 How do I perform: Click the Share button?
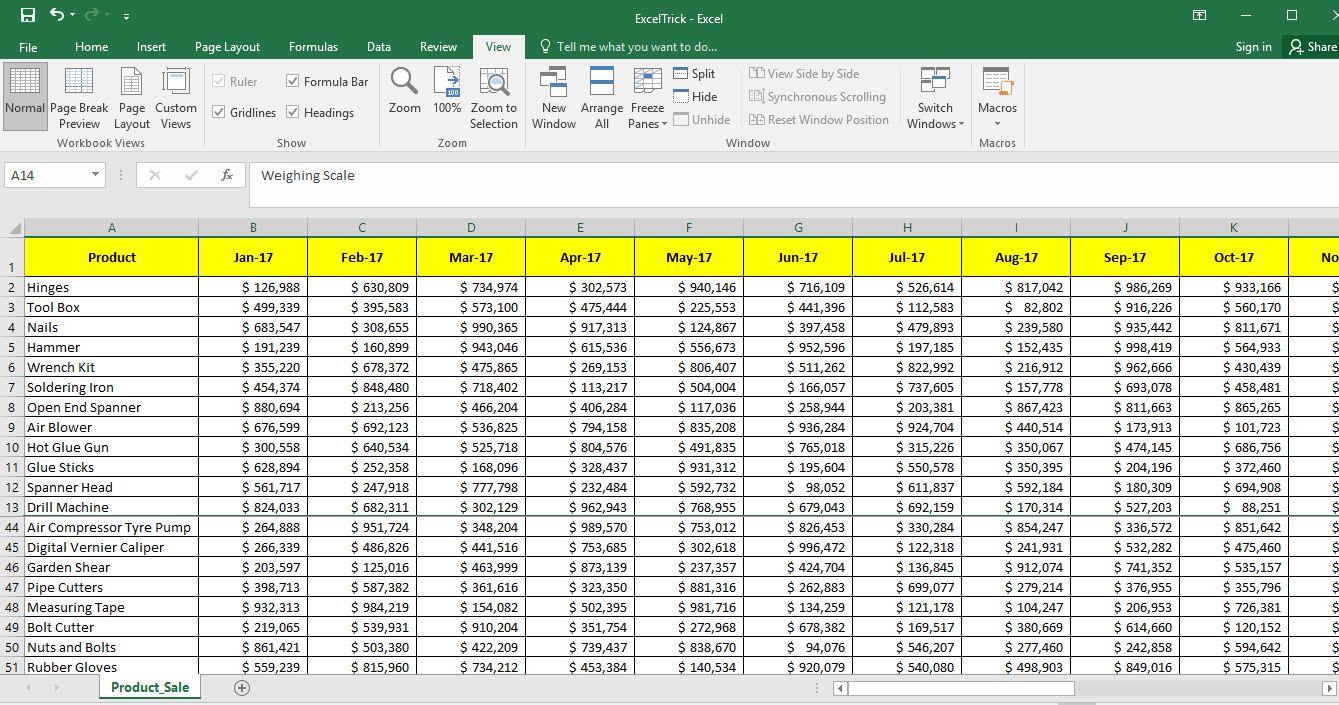(x=1311, y=47)
